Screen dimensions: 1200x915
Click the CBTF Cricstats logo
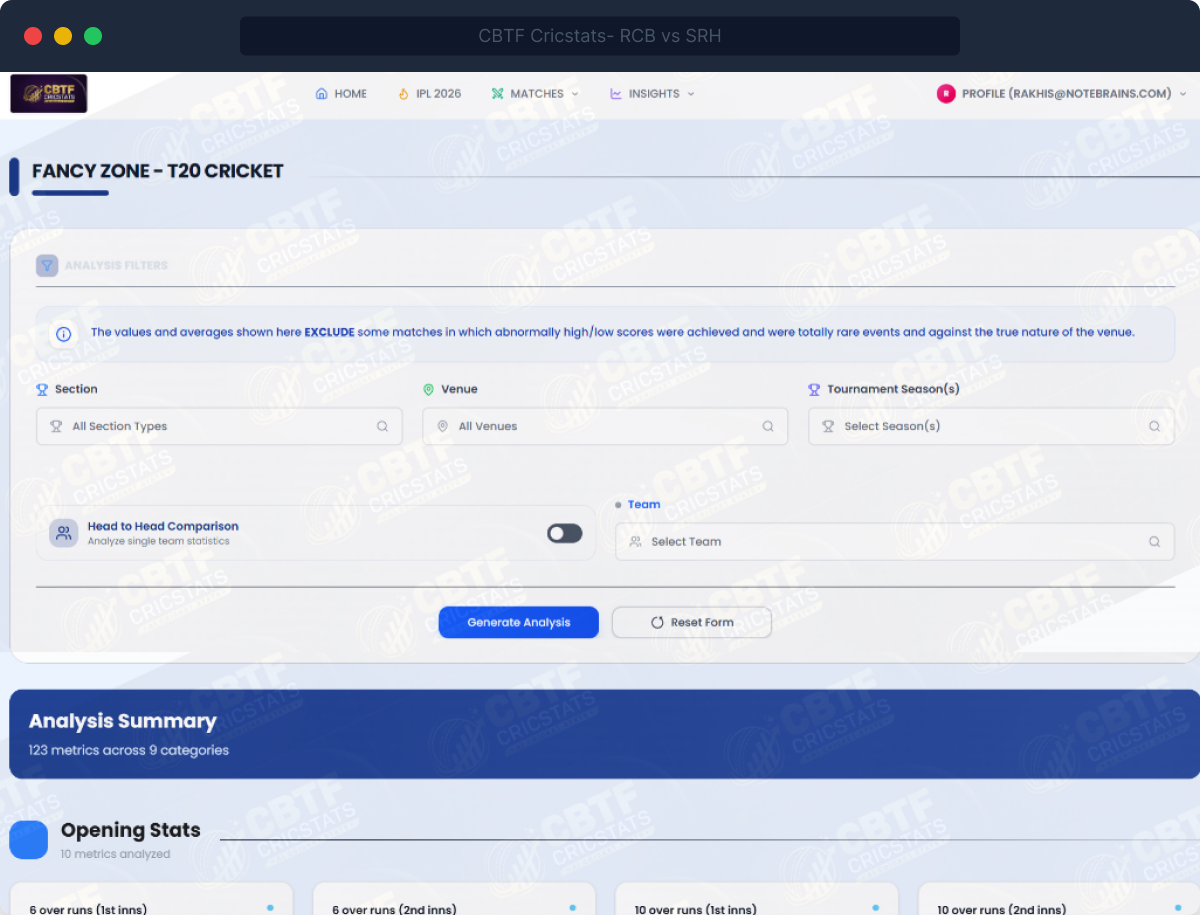coord(49,94)
